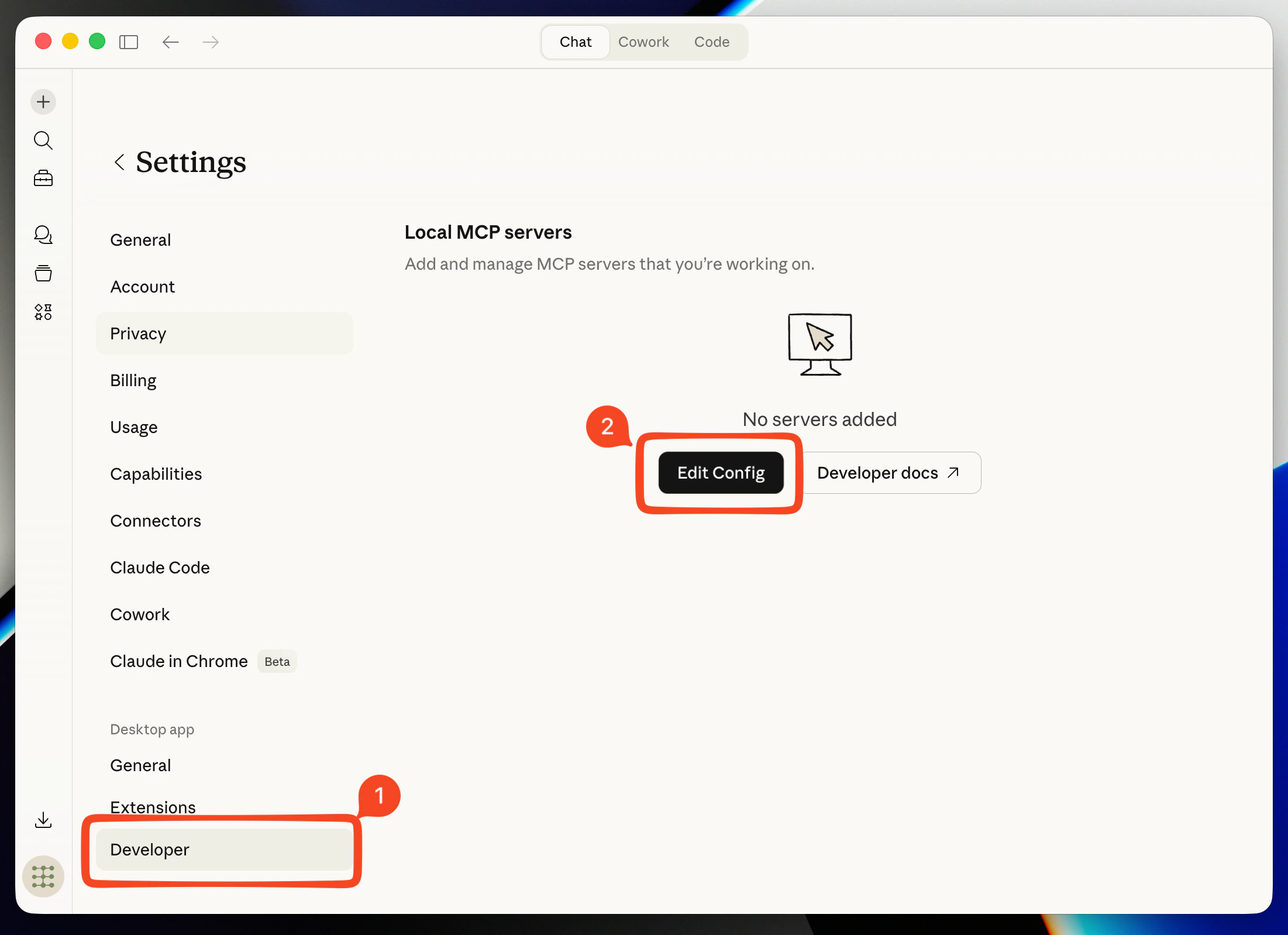Open the Developer settings section
This screenshot has height=935, width=1288.
pos(149,850)
